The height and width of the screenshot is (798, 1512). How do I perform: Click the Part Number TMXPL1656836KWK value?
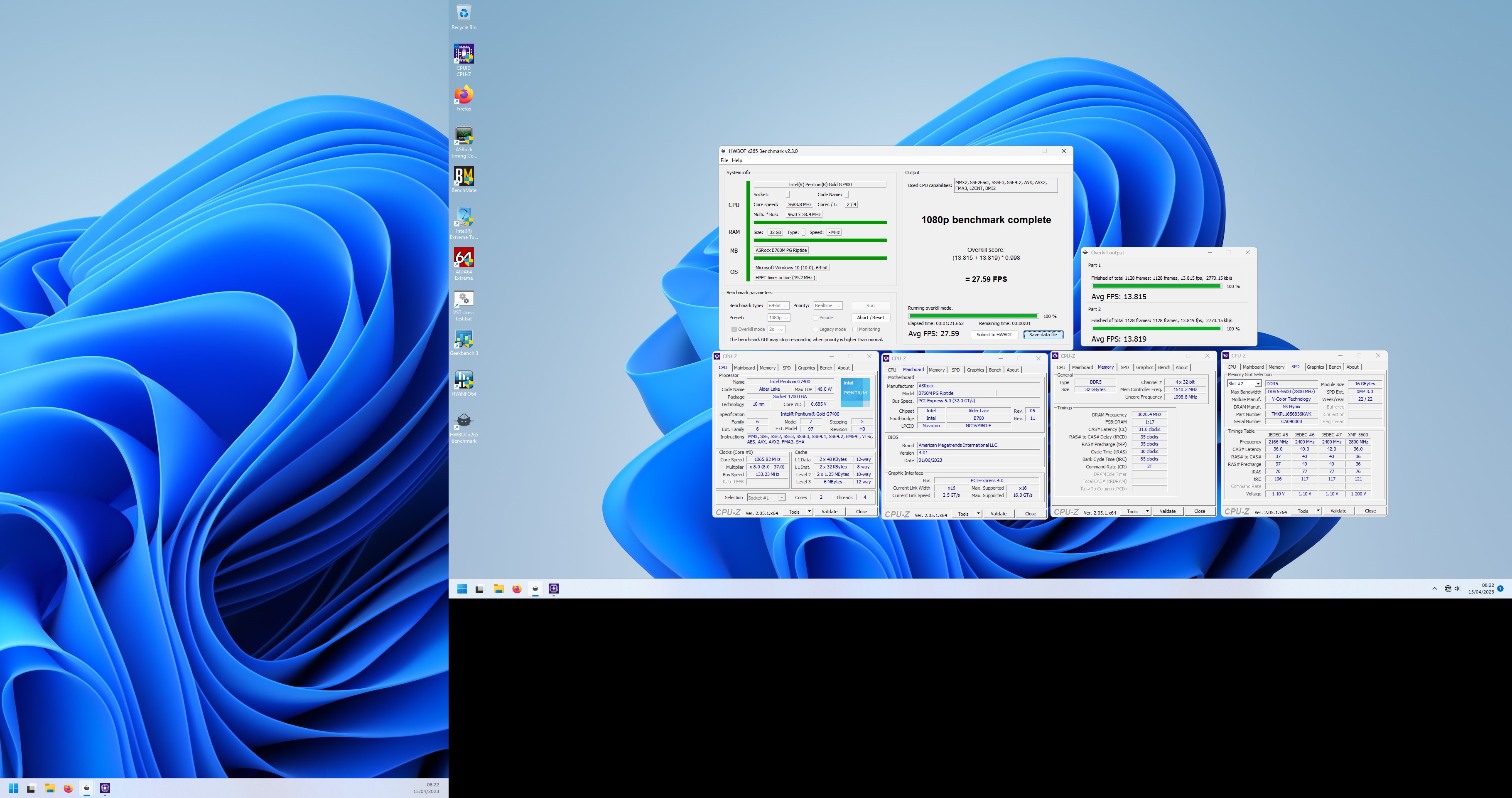pos(1291,414)
